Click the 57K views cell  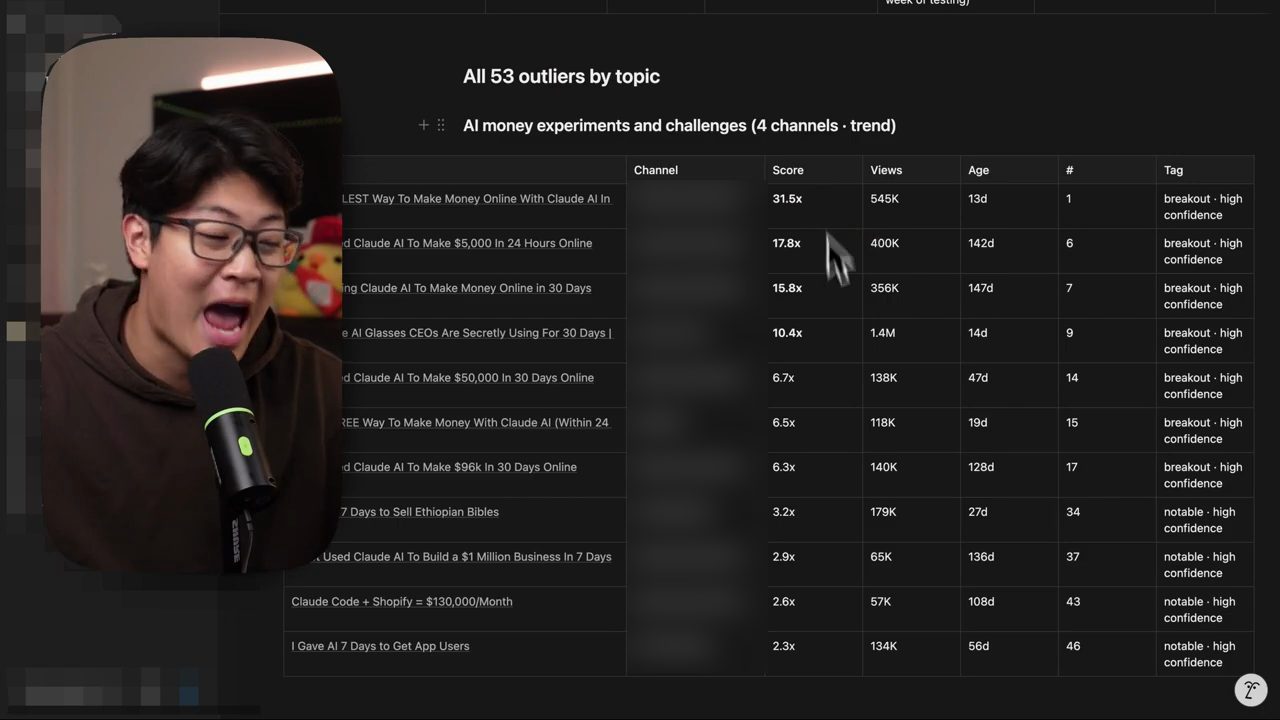911,610
